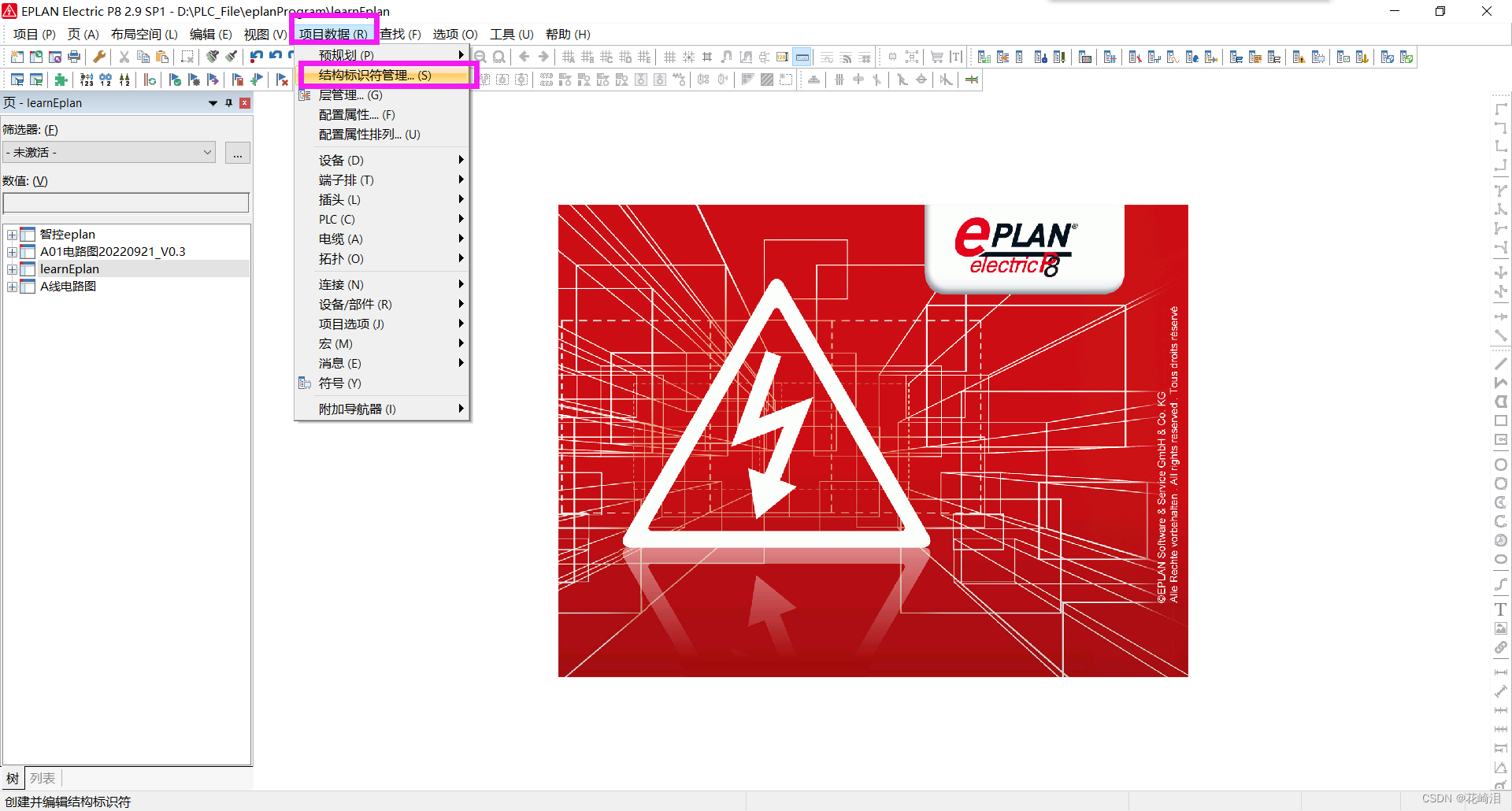Select the learnEplan project in the tree
The height and width of the screenshot is (811, 1512).
point(69,269)
